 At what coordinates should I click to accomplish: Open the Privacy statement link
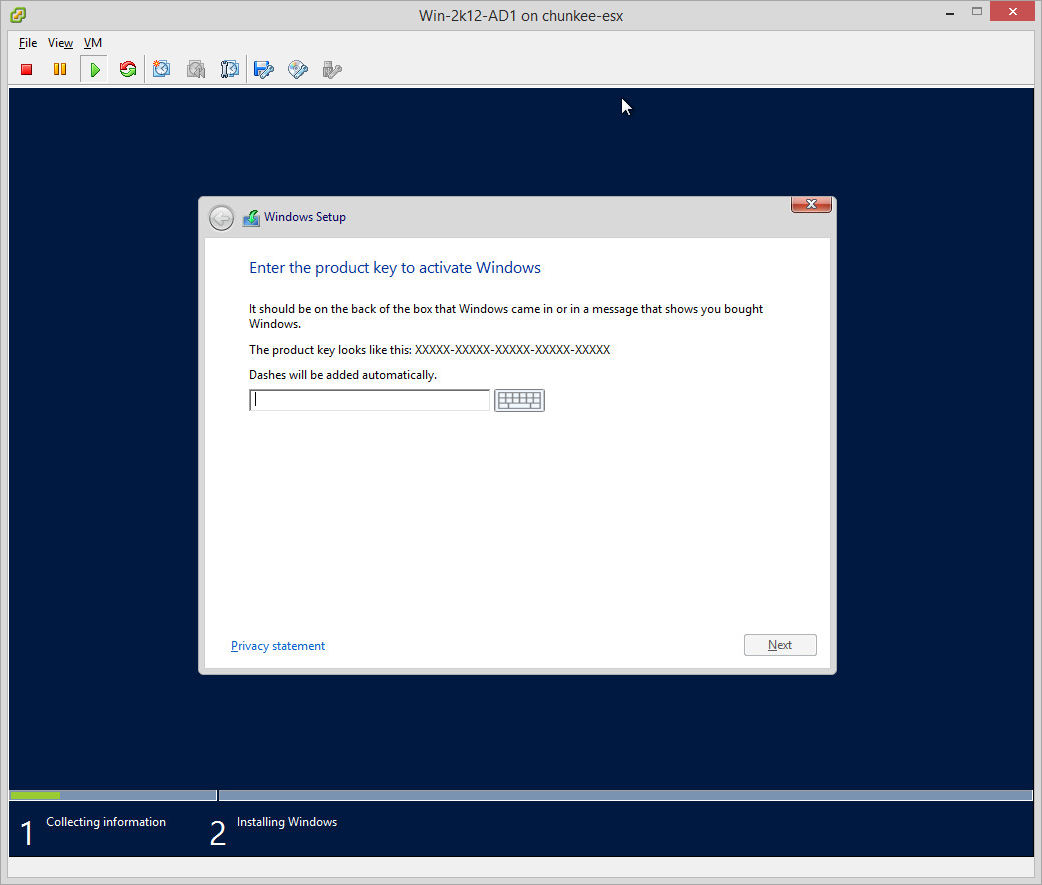tap(278, 646)
